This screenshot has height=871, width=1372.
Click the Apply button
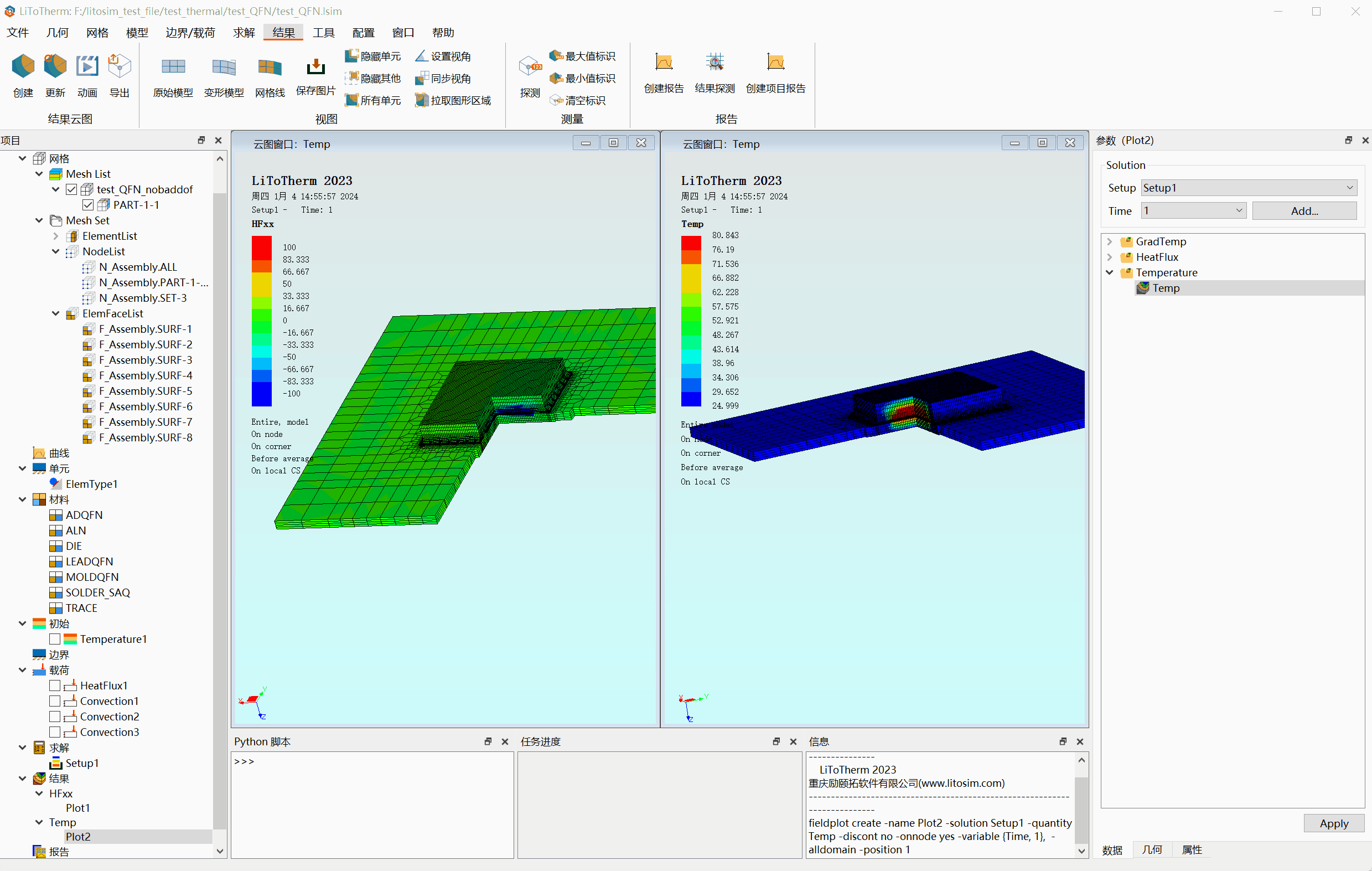1334,823
